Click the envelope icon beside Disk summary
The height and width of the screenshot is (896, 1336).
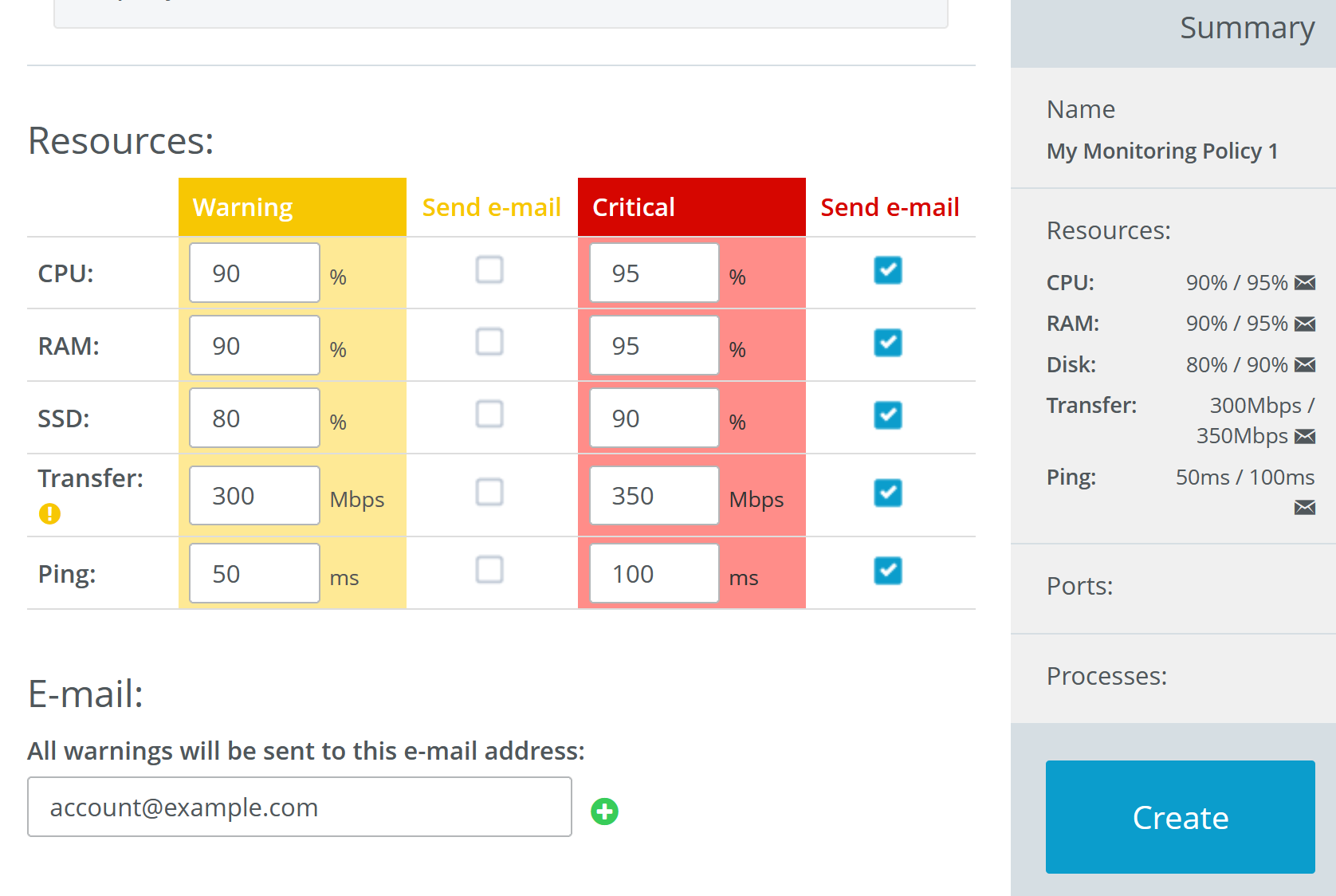click(x=1305, y=365)
